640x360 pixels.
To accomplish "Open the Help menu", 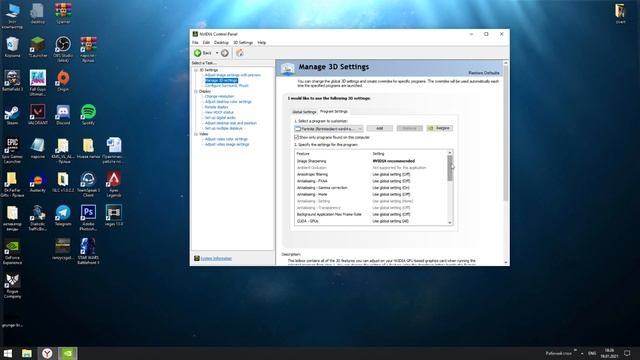I will (x=262, y=42).
